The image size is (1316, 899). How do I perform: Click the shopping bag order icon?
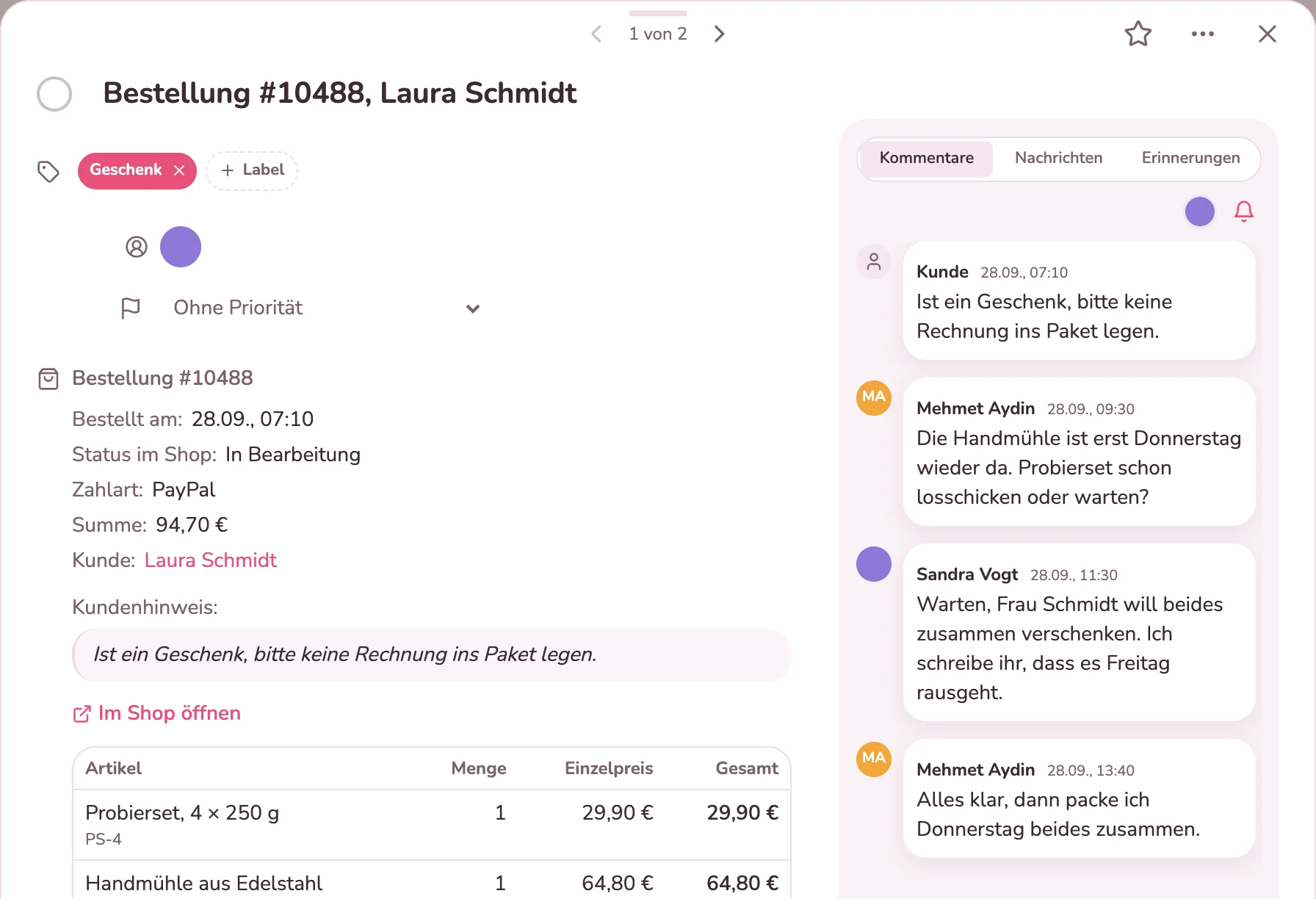(x=48, y=379)
